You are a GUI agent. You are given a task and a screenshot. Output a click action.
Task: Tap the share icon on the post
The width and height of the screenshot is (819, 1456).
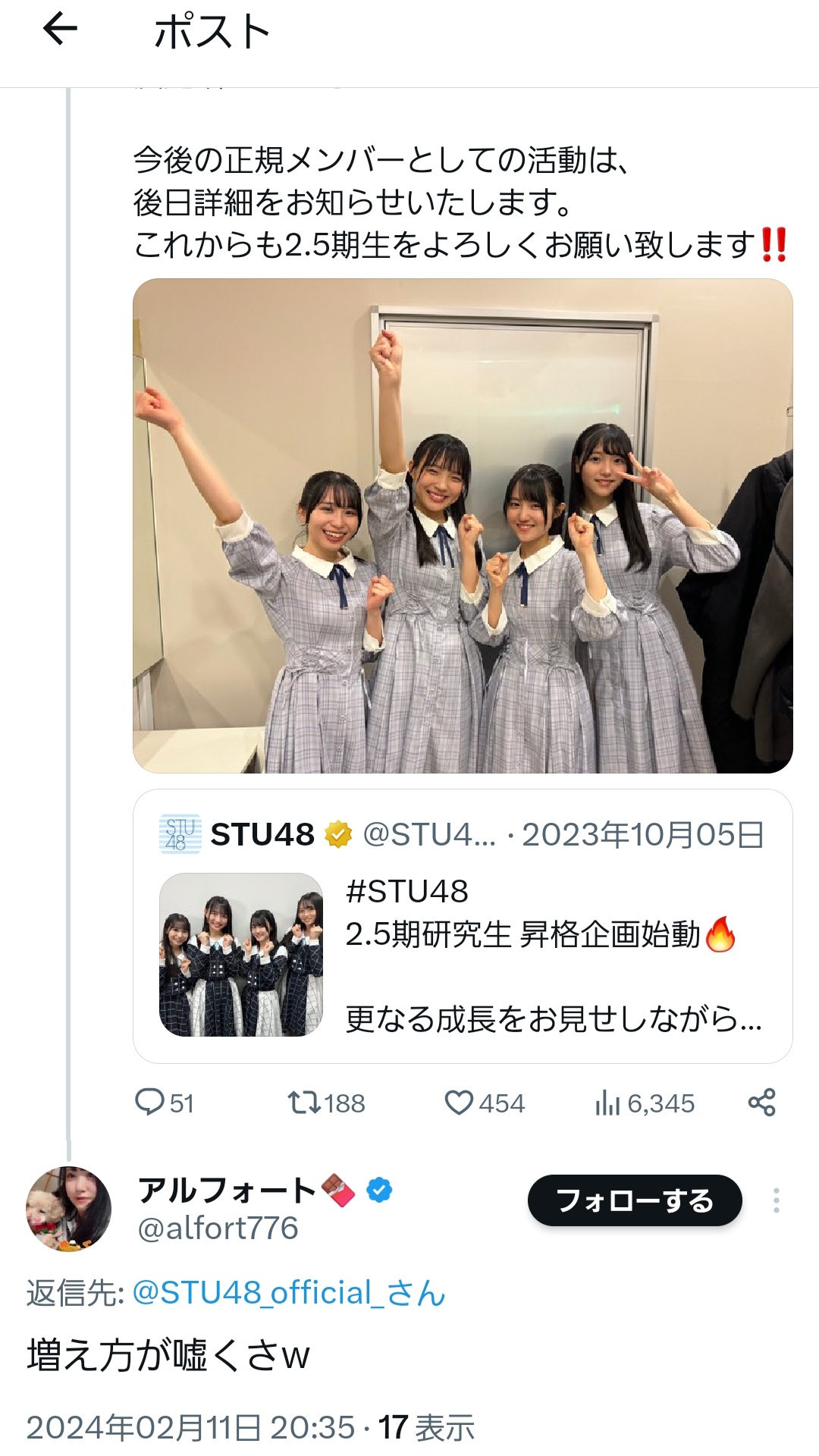761,1103
